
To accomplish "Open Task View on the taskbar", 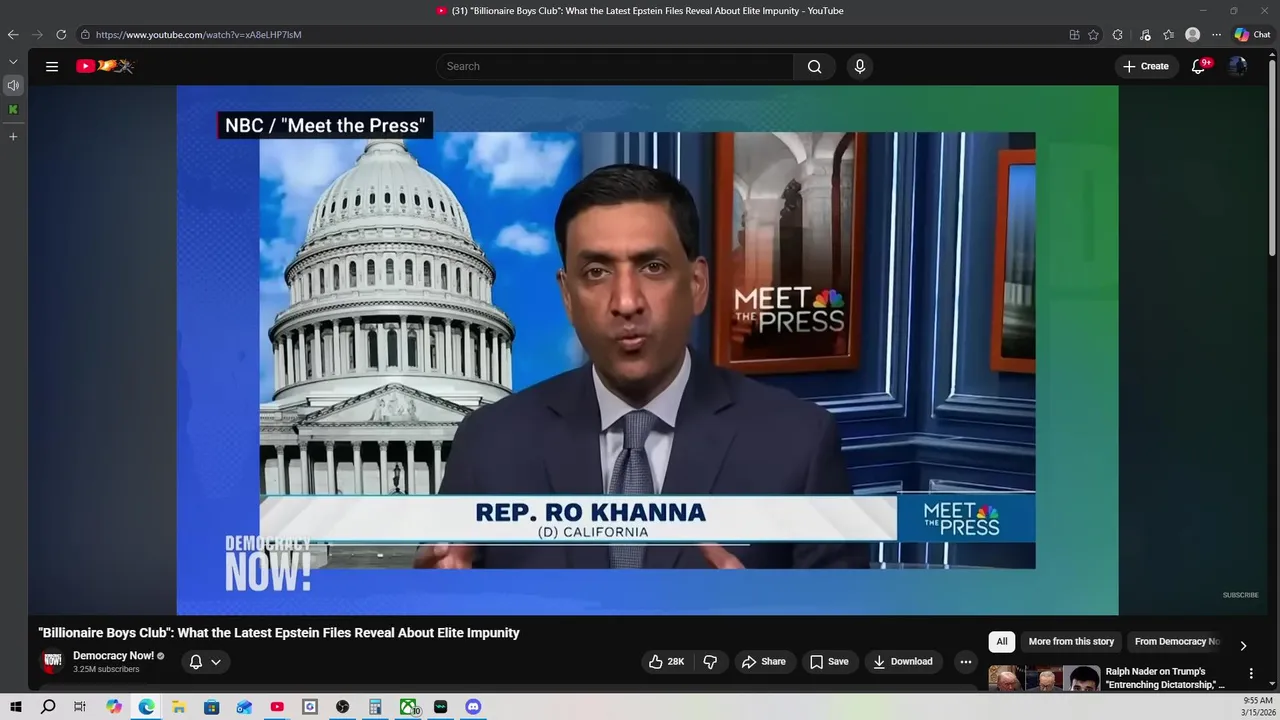I will (80, 707).
